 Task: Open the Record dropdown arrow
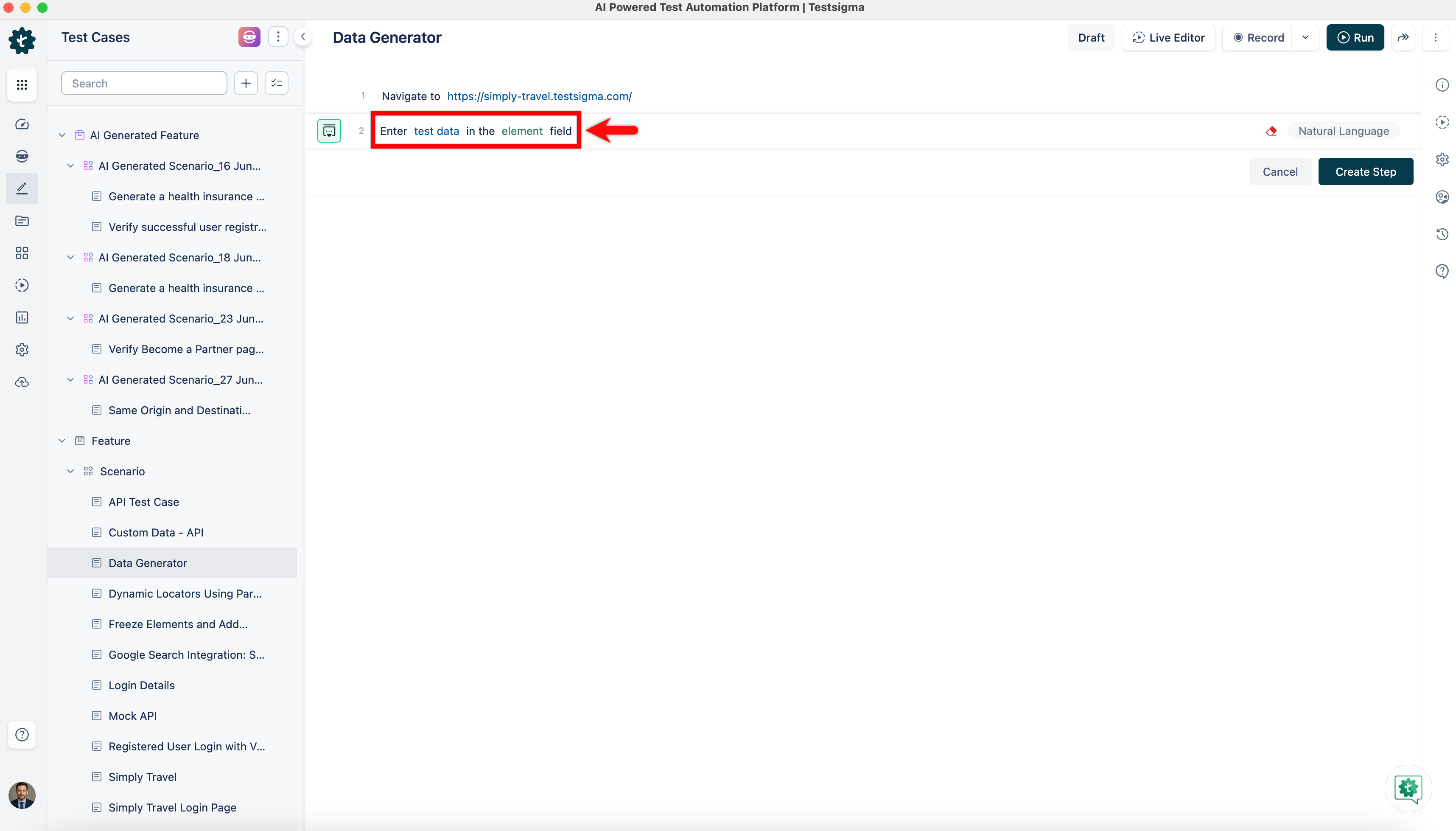(1305, 38)
